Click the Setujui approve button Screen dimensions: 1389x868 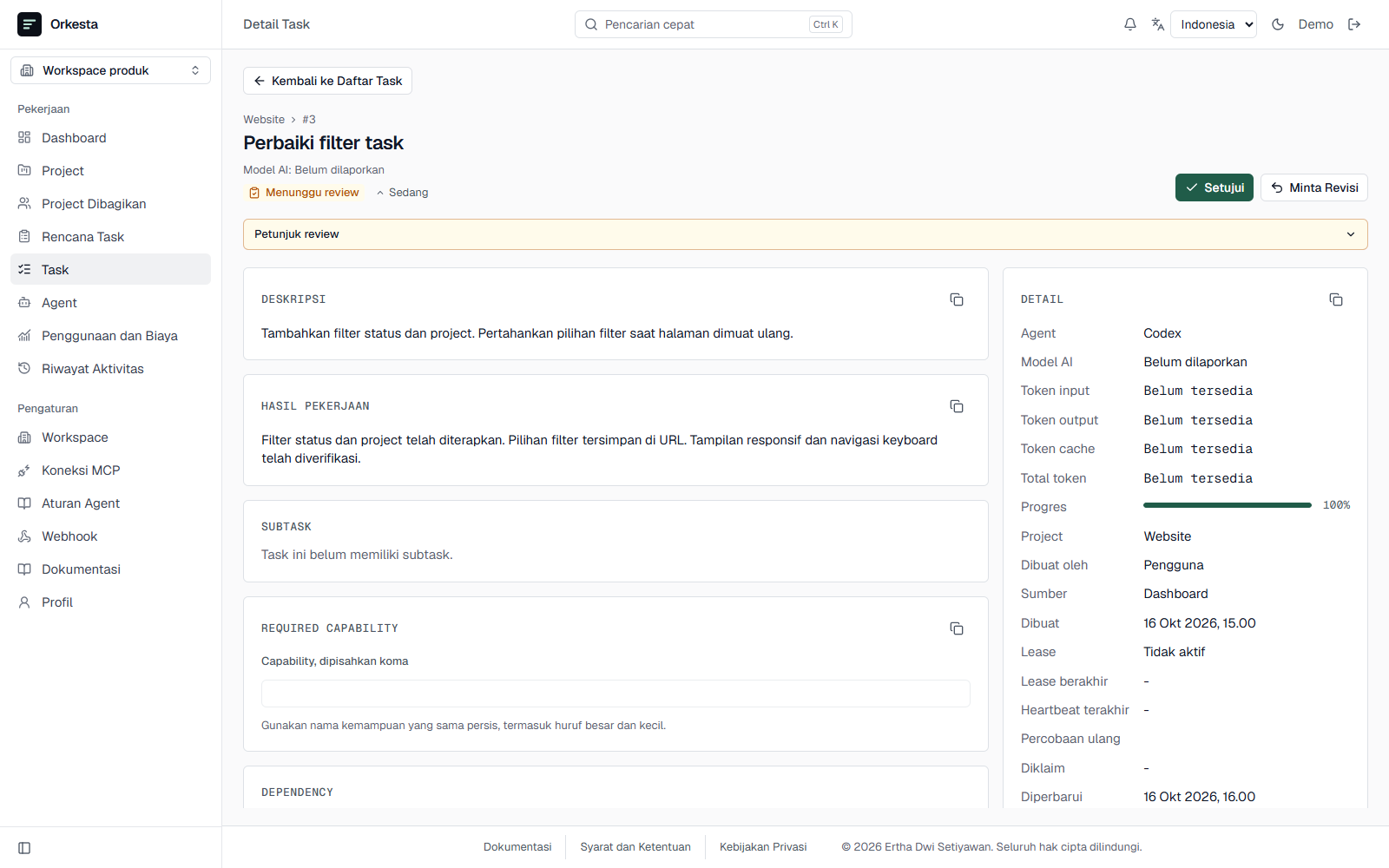click(x=1215, y=187)
